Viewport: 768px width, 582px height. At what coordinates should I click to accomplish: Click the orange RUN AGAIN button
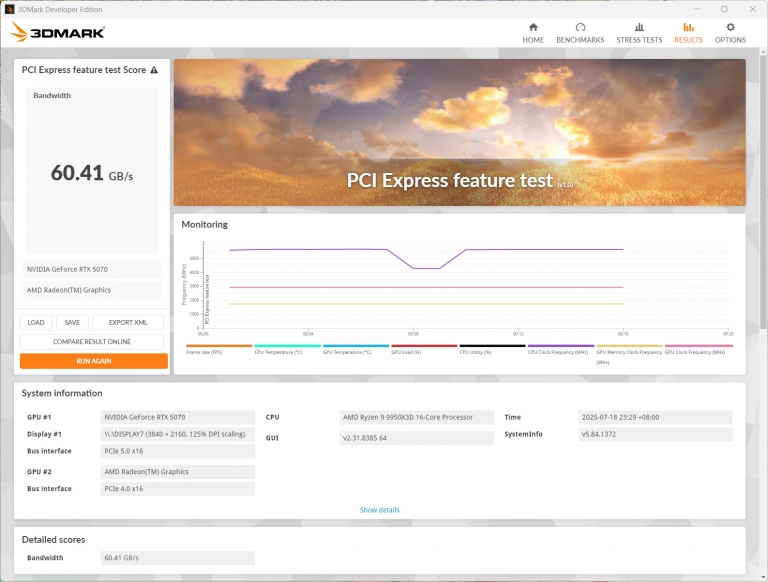coord(94,361)
